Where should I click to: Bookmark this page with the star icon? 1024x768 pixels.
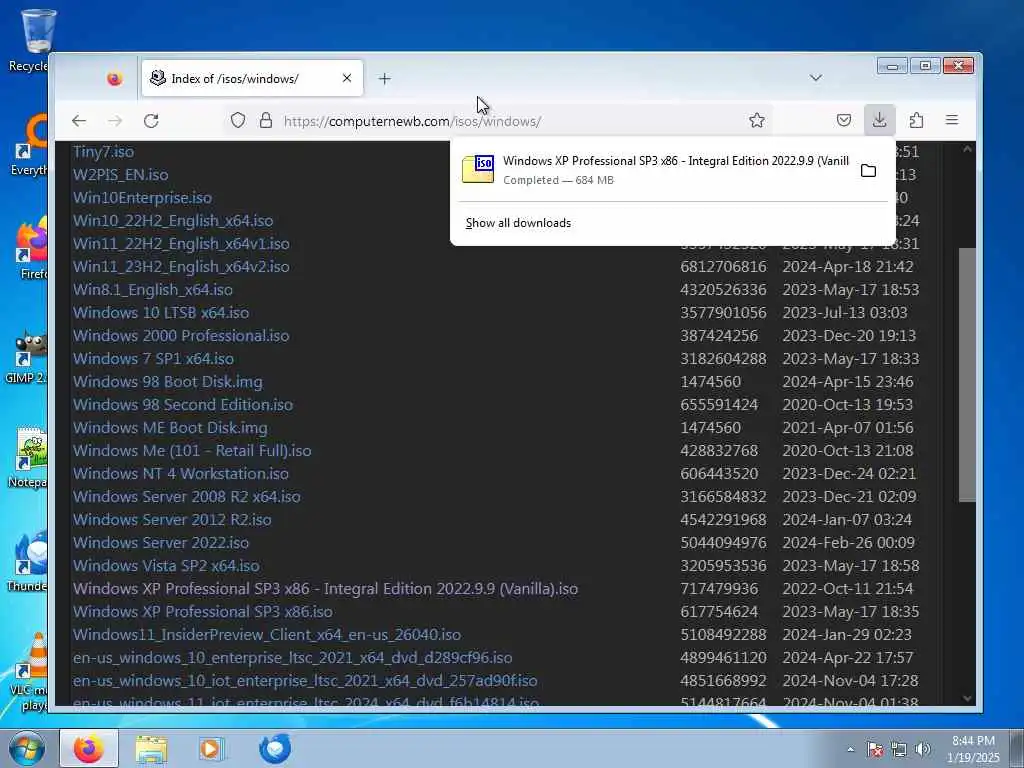(x=757, y=120)
